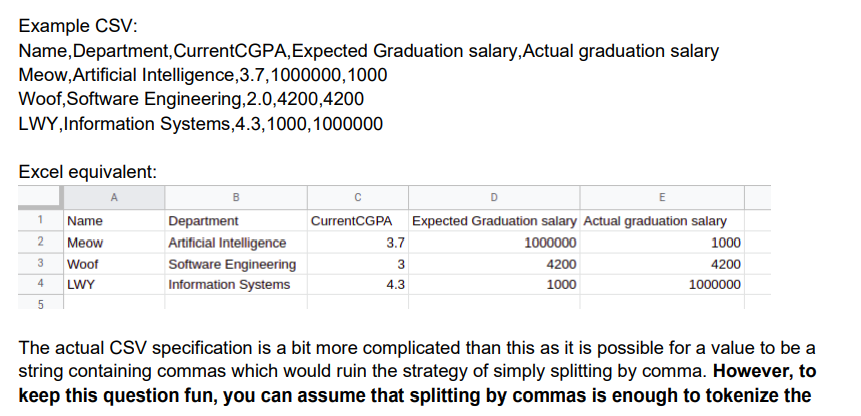Select column D header
The height and width of the screenshot is (416, 861).
click(494, 198)
